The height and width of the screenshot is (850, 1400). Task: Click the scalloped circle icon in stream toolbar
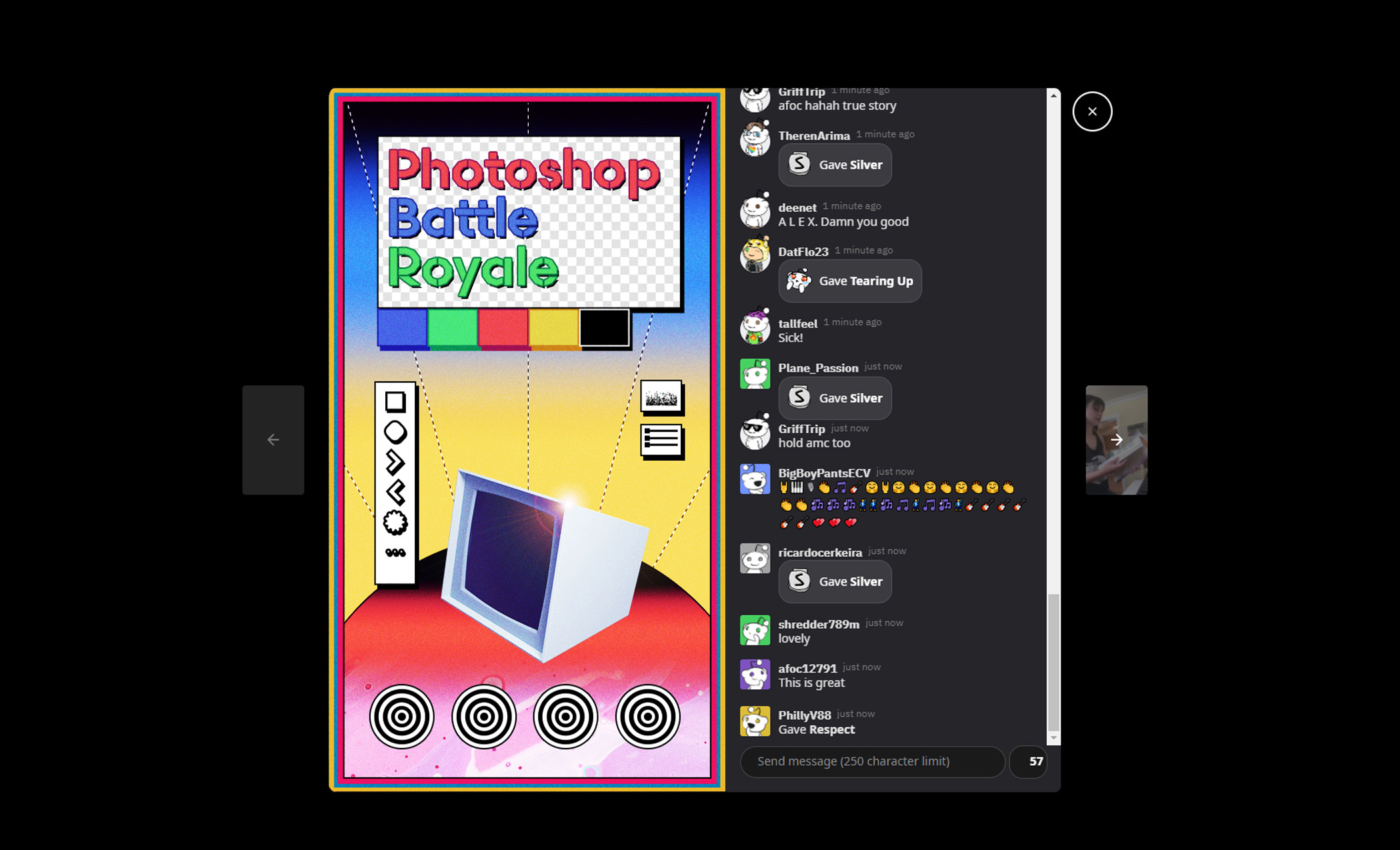click(395, 522)
